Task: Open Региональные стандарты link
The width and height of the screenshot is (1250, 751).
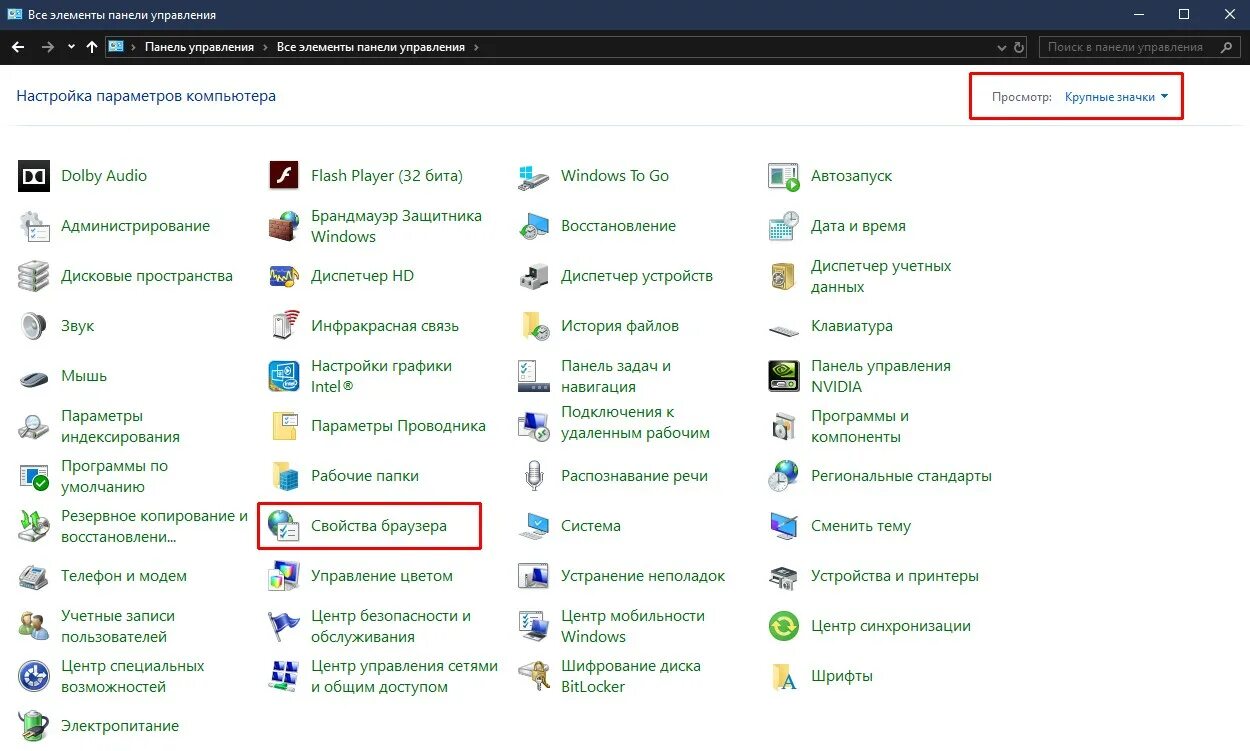Action: click(901, 476)
